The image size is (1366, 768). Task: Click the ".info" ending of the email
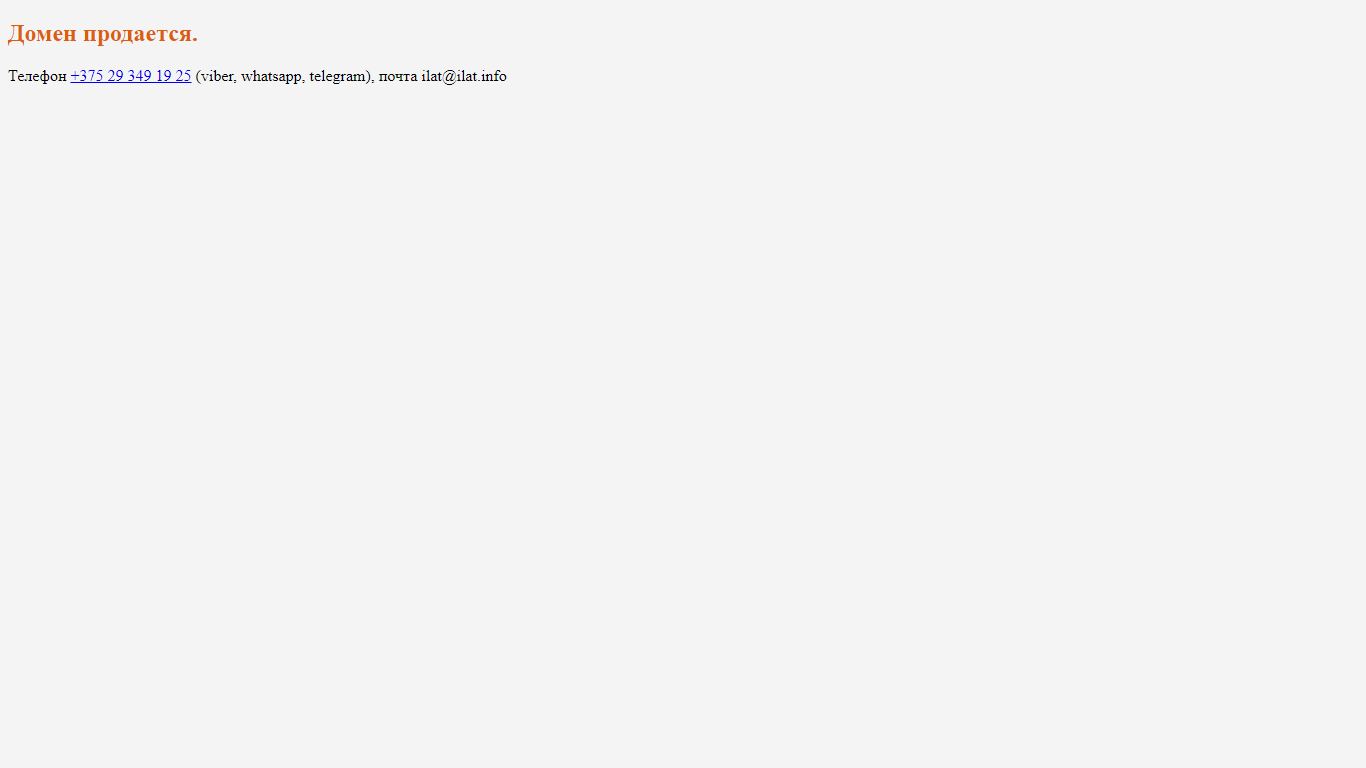492,76
